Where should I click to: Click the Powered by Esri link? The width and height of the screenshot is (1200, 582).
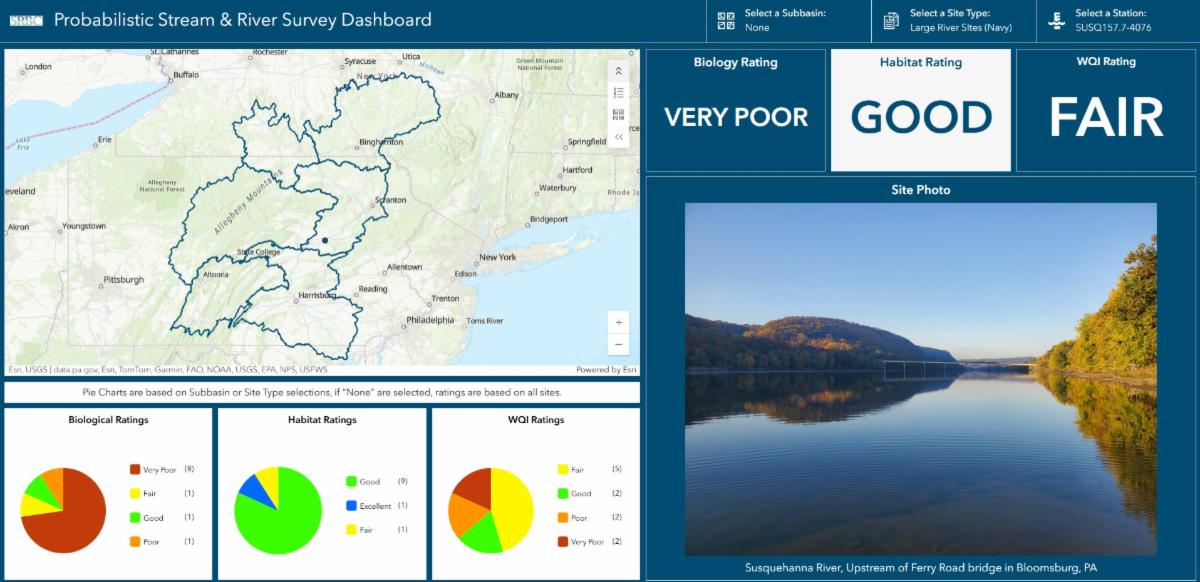606,370
